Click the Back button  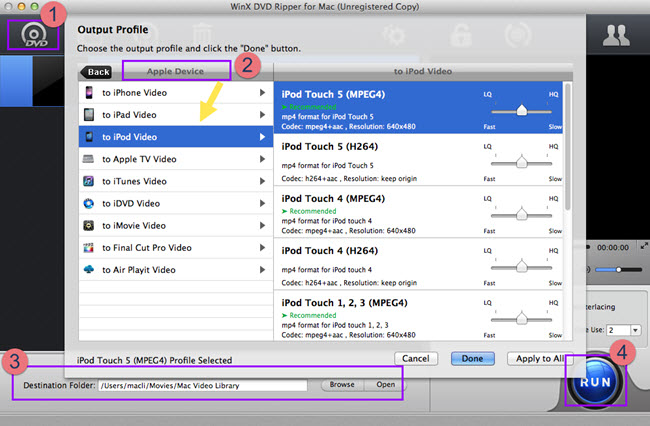tap(96, 72)
